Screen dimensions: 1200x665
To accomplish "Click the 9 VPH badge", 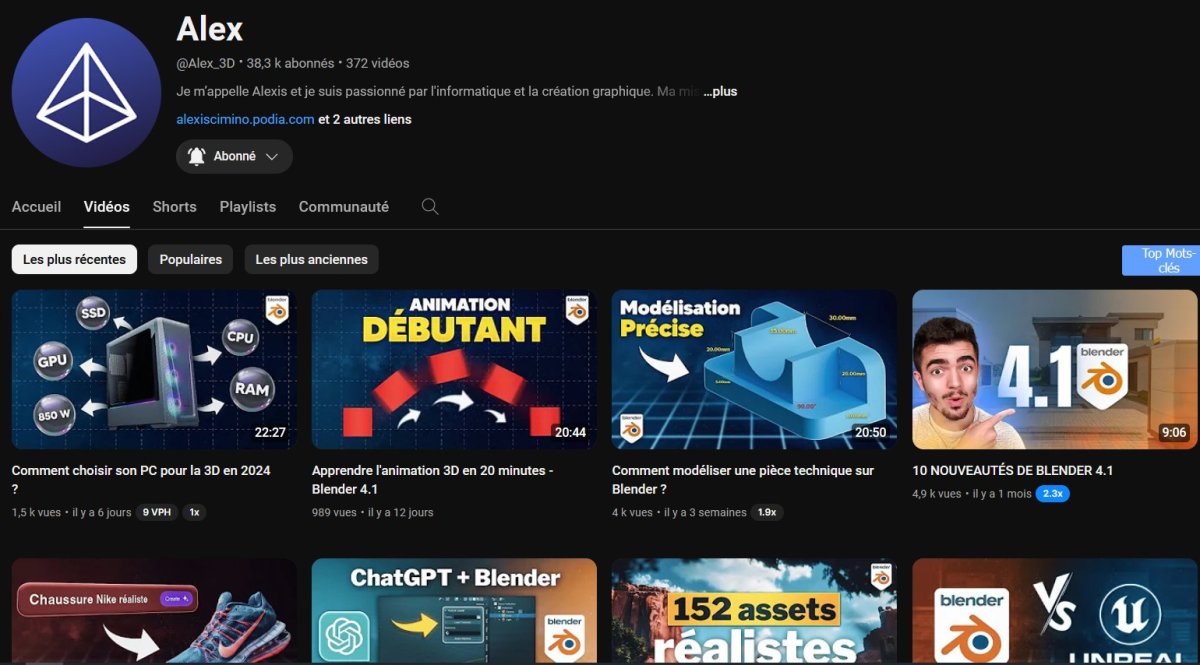I will [155, 512].
